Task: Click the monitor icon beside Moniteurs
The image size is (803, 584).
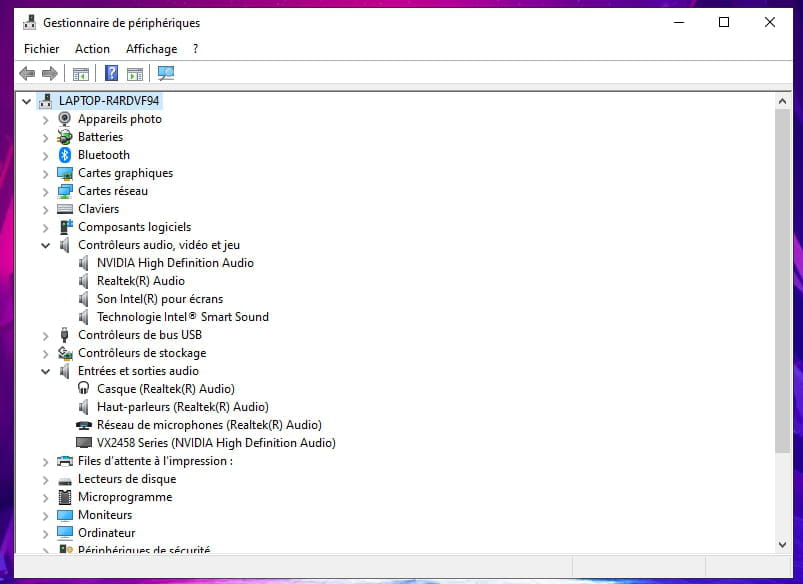Action: pos(65,515)
